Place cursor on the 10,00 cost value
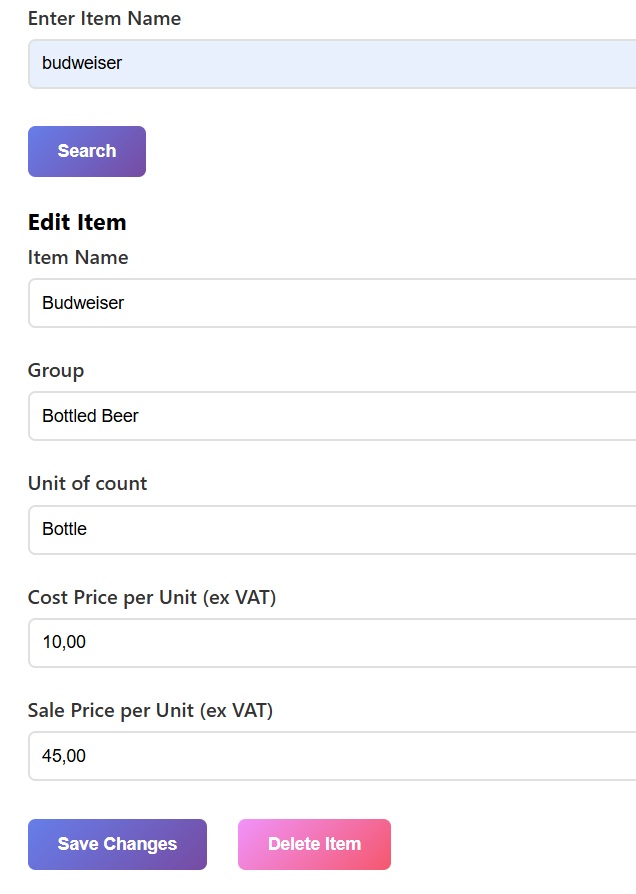This screenshot has height=894, width=636. pos(64,642)
